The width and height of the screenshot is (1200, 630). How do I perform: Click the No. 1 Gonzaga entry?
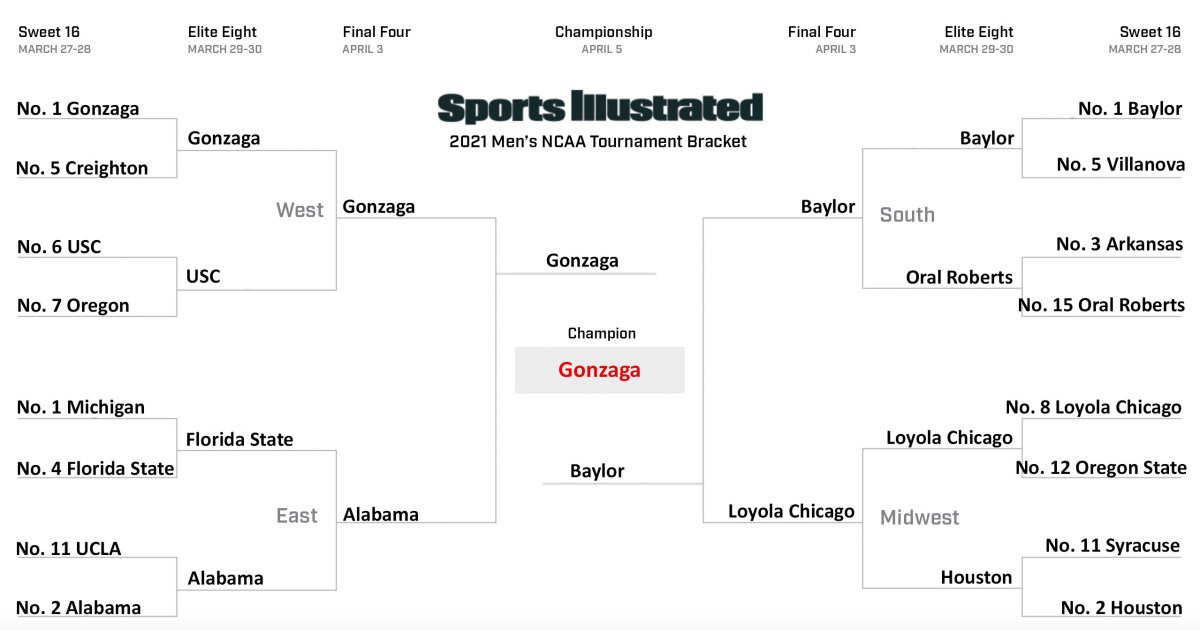point(78,108)
